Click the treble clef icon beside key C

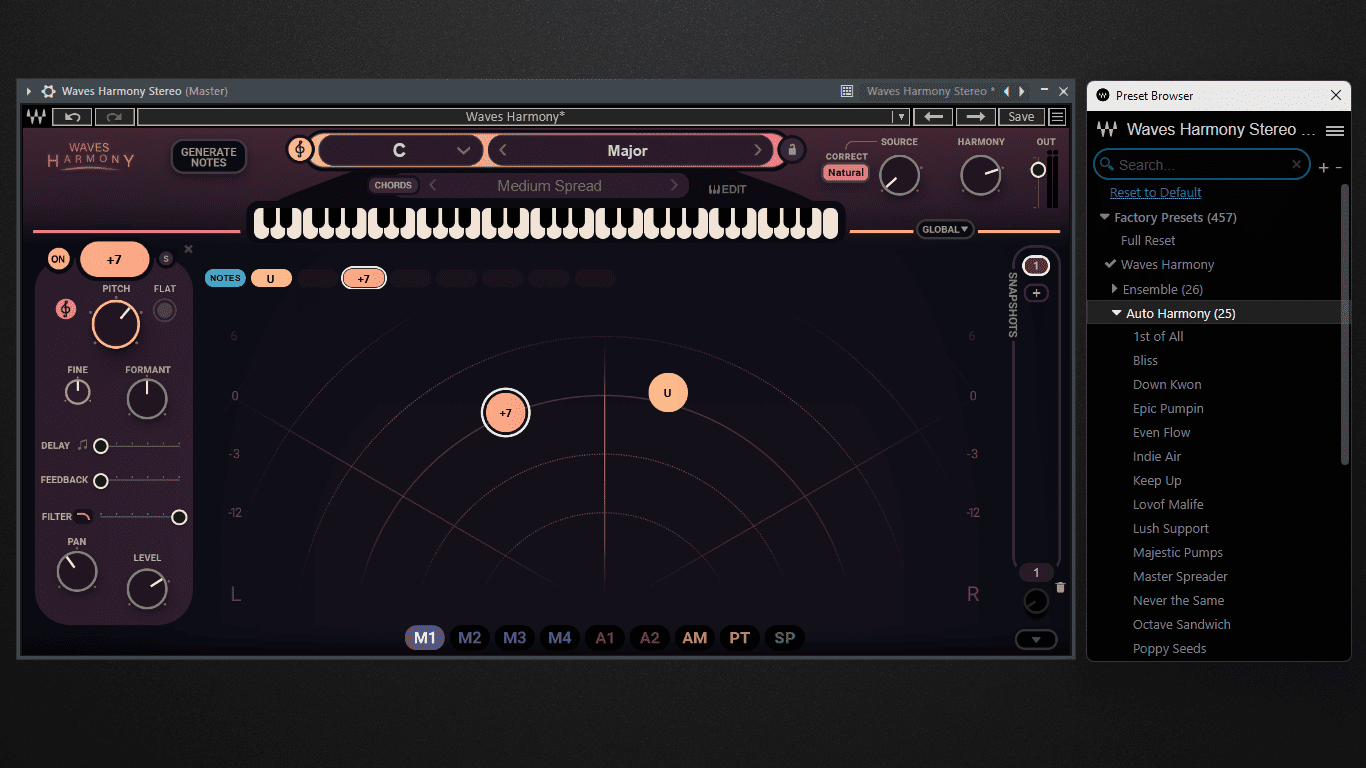[x=299, y=150]
